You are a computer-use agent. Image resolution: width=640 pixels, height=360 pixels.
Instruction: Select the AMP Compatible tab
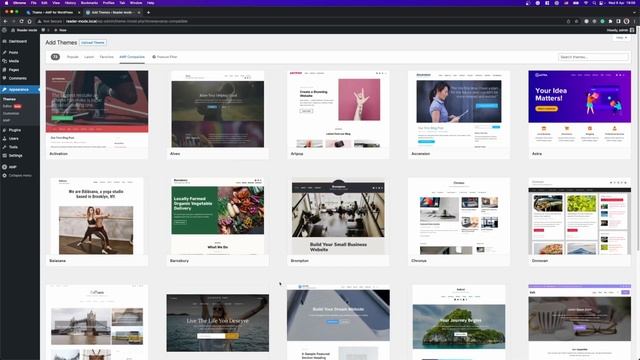tap(132, 57)
